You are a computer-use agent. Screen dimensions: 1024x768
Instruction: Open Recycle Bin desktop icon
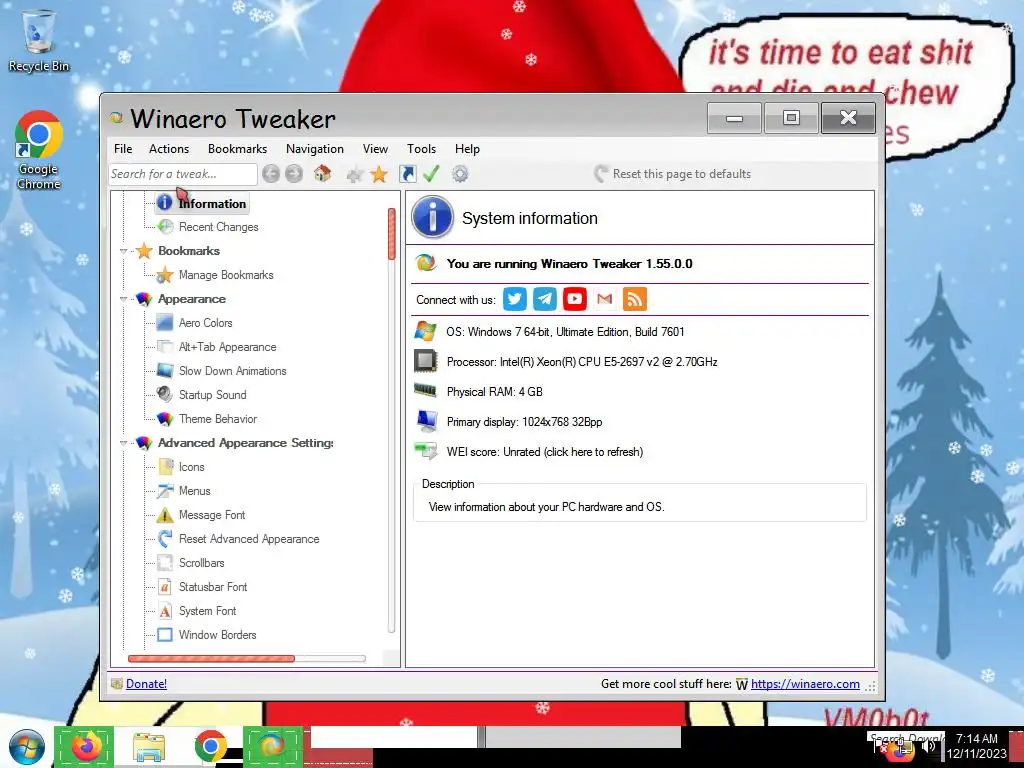tap(39, 40)
